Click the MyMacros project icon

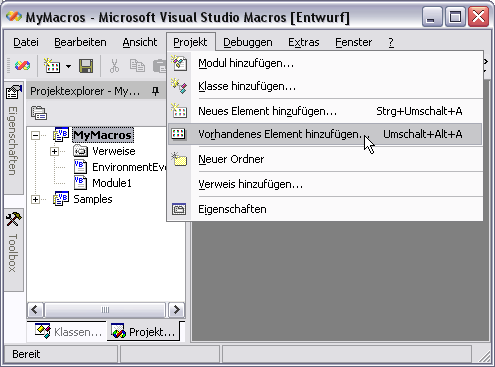click(x=61, y=135)
